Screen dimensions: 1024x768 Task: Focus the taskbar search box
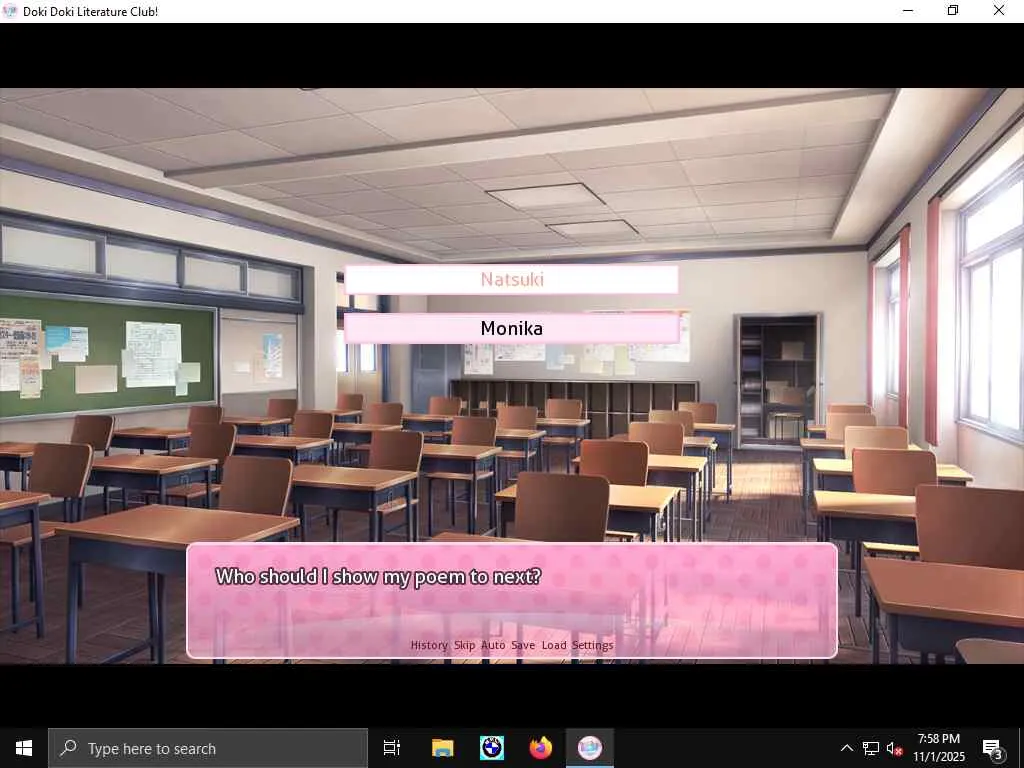(x=208, y=748)
